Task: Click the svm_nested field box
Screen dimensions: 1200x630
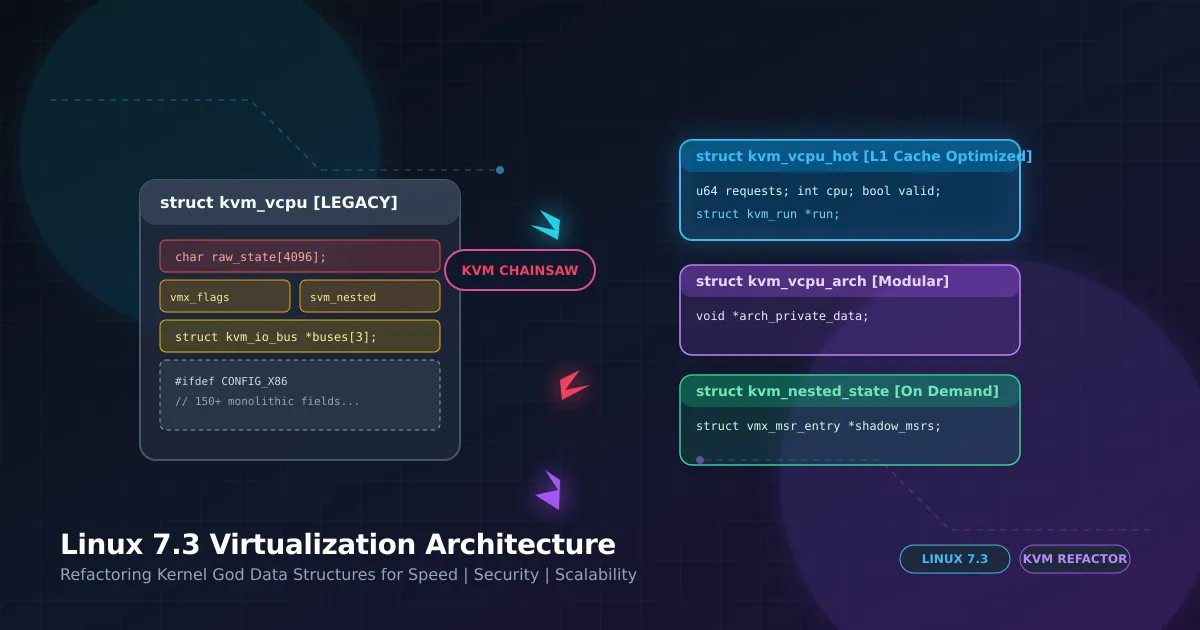Action: [x=370, y=296]
